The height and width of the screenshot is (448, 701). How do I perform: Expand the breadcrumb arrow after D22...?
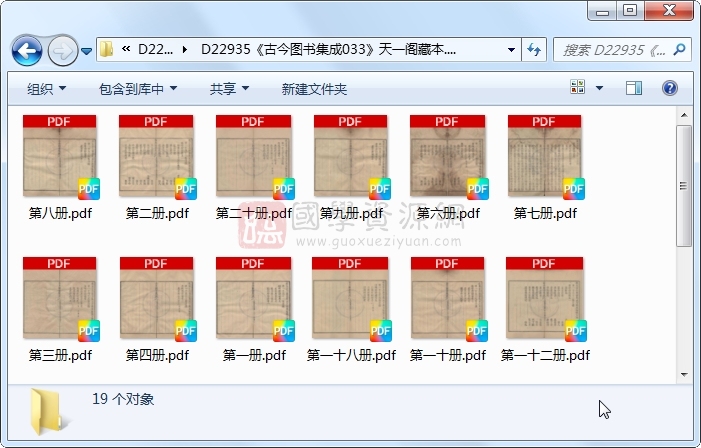(185, 50)
